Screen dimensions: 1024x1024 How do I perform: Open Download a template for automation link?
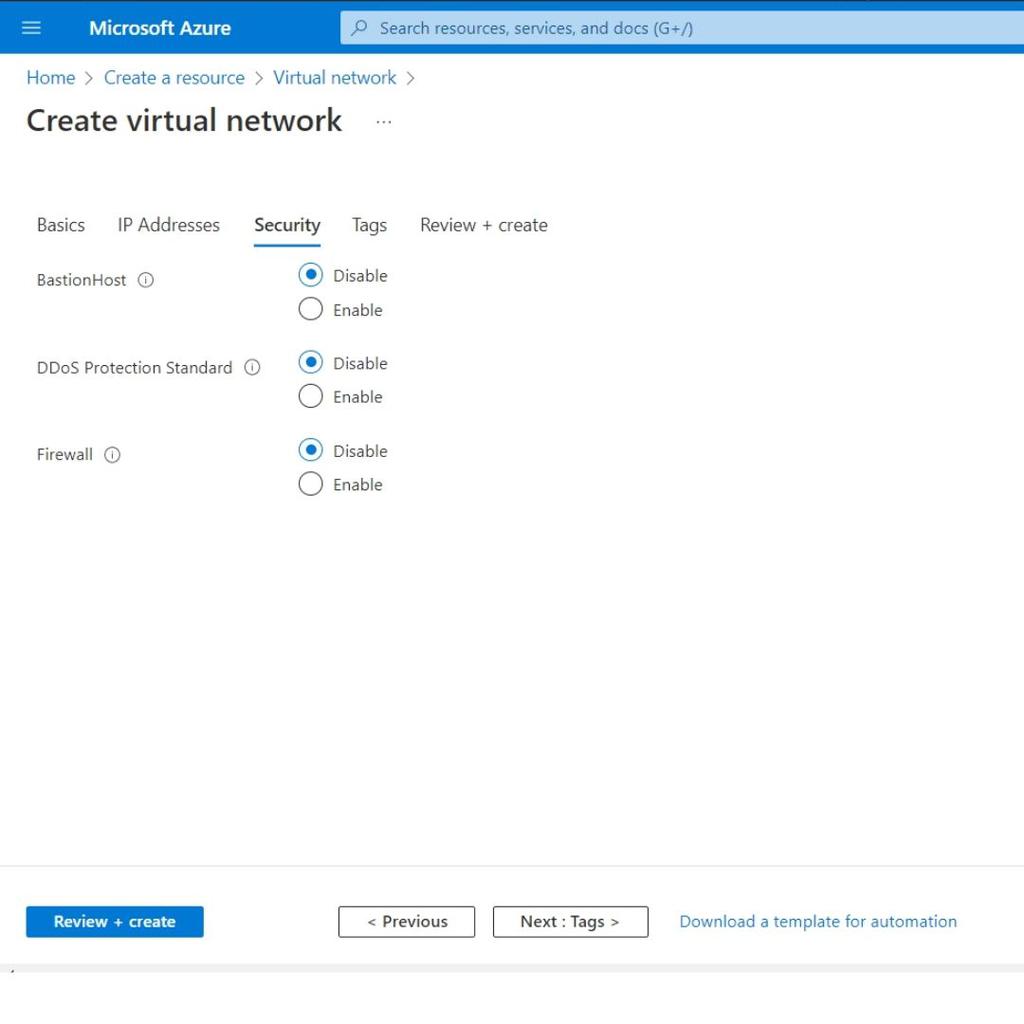pos(818,921)
